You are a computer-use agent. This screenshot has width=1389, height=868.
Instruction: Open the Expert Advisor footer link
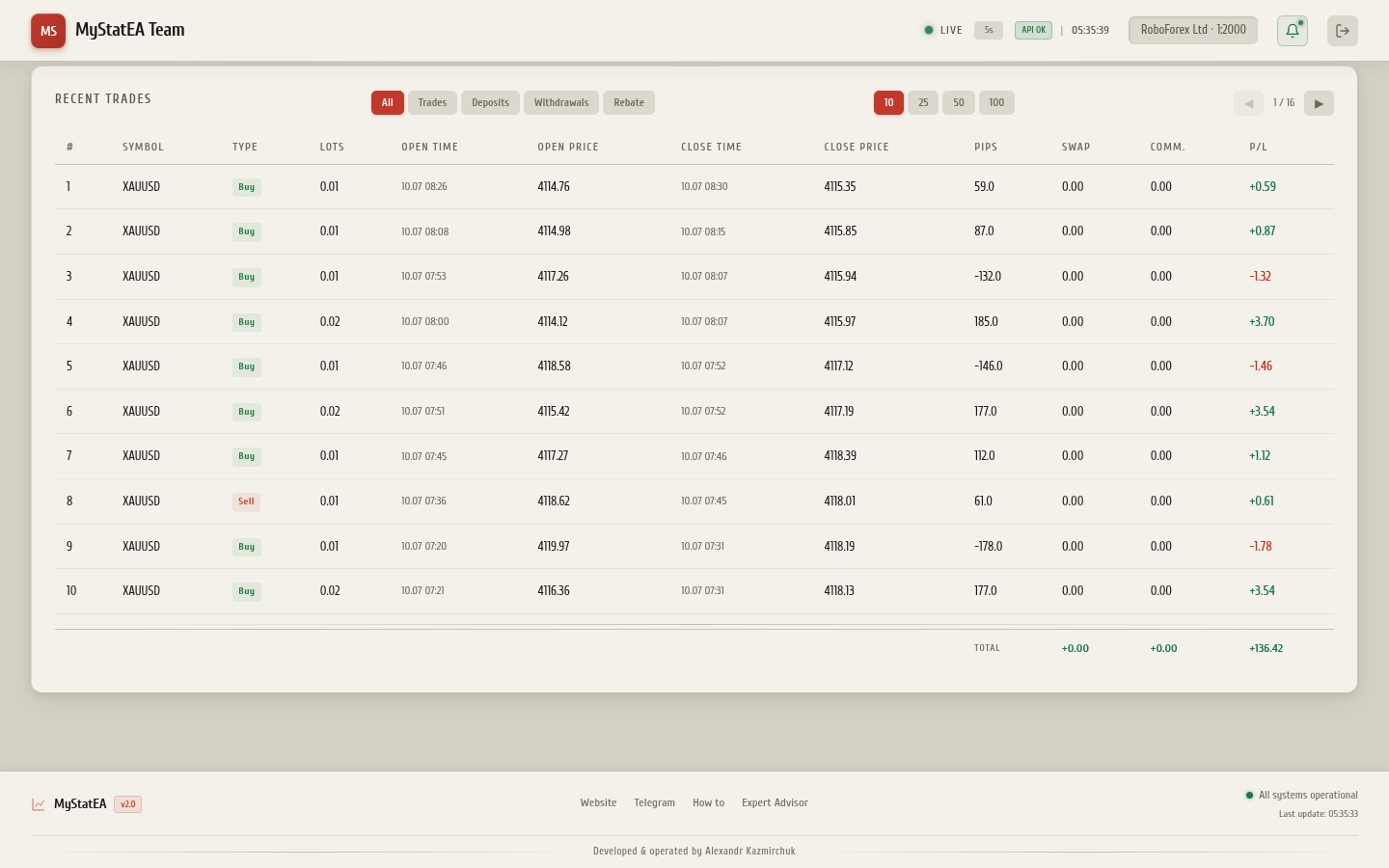(775, 803)
